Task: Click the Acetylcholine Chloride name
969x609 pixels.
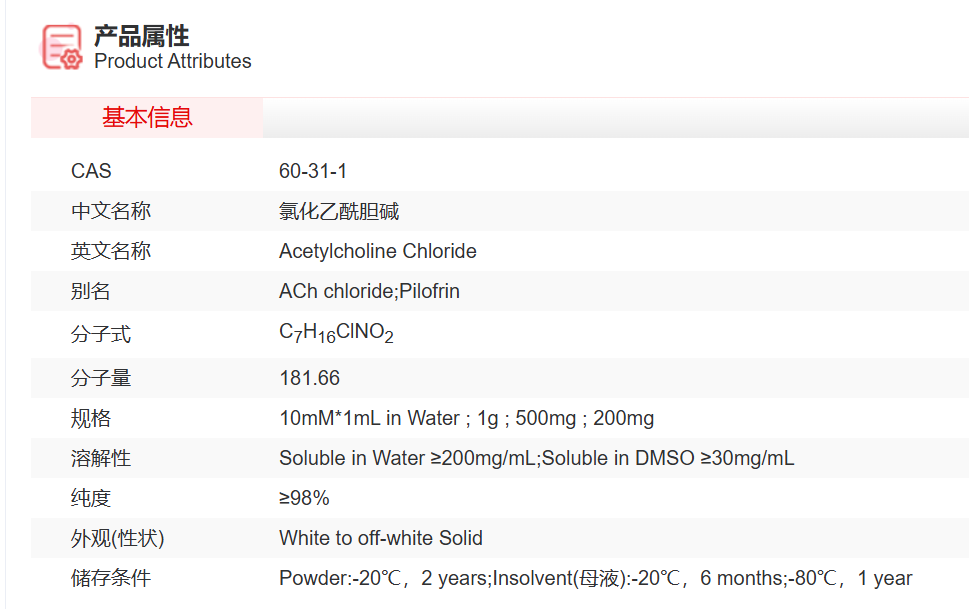Action: tap(377, 251)
